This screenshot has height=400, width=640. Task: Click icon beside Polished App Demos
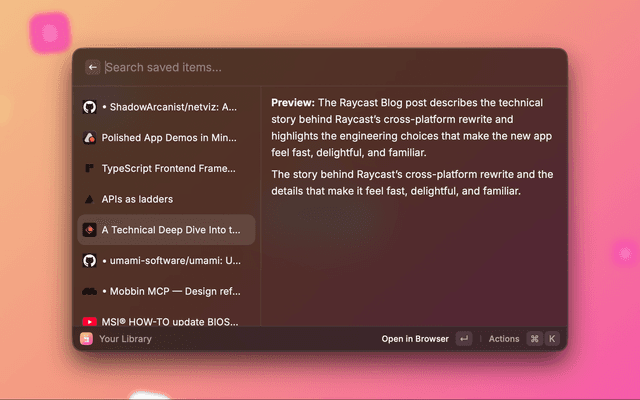(89, 138)
